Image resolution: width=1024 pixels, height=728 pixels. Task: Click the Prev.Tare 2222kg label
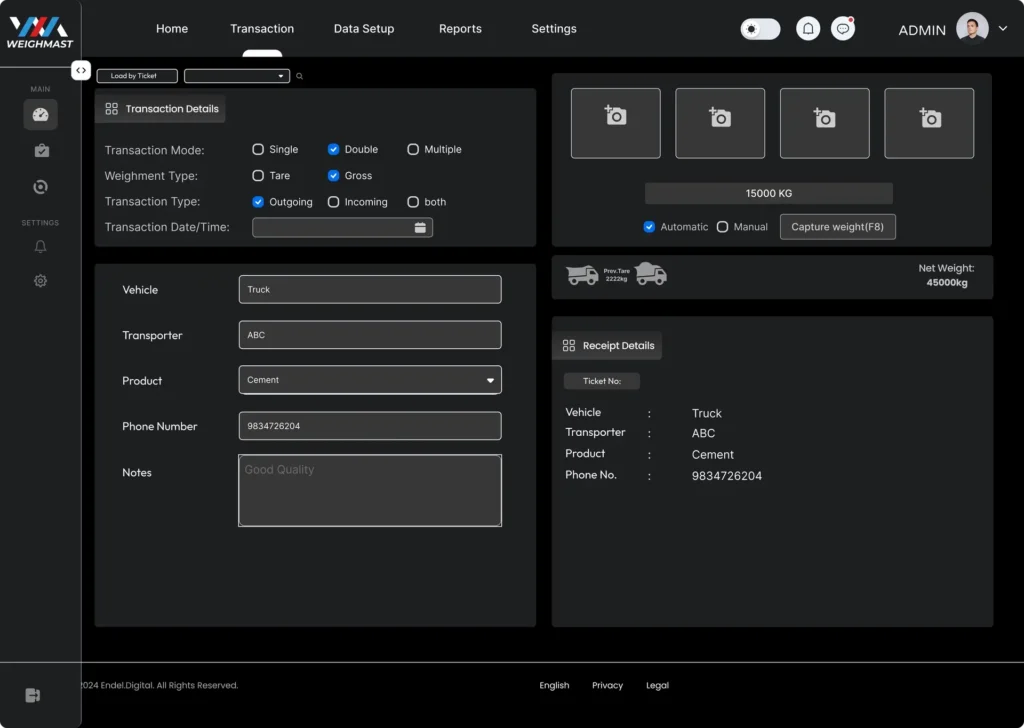(x=616, y=275)
